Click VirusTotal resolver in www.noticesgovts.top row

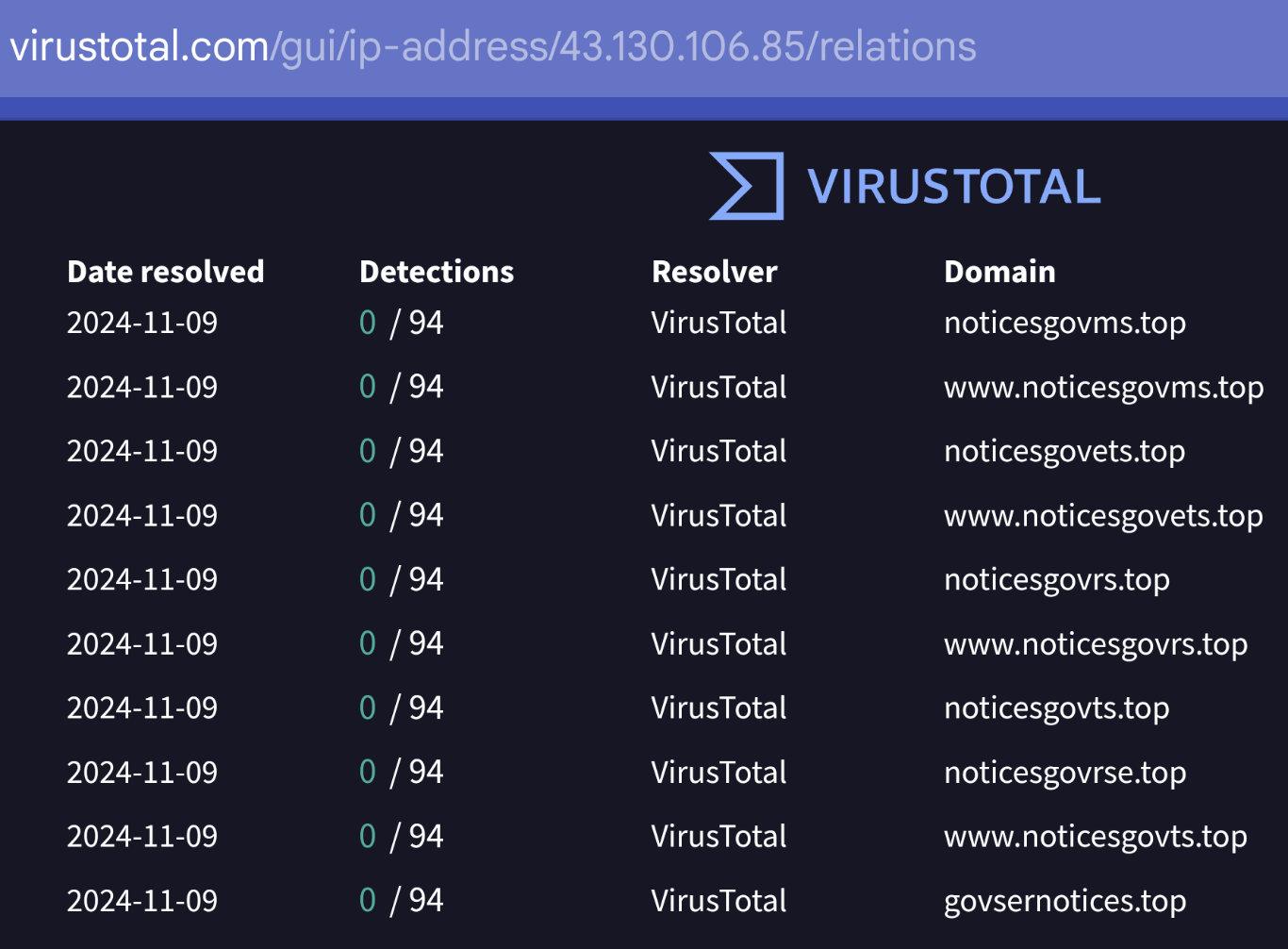tap(719, 836)
